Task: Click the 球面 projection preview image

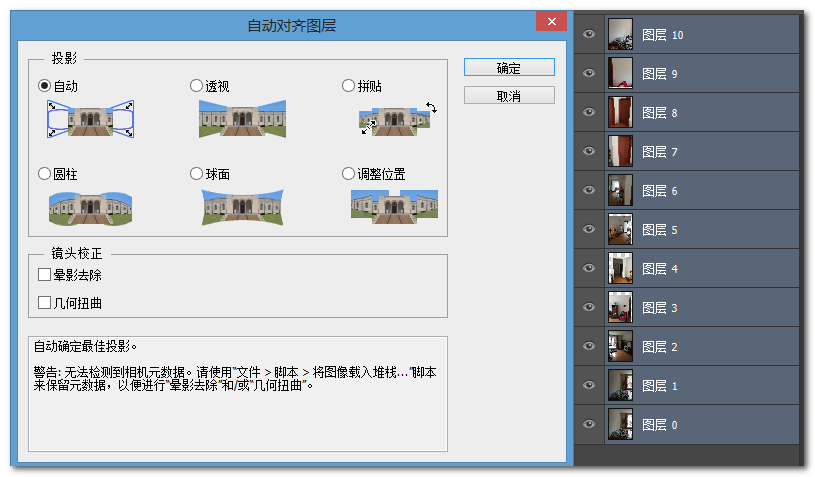Action: point(242,208)
